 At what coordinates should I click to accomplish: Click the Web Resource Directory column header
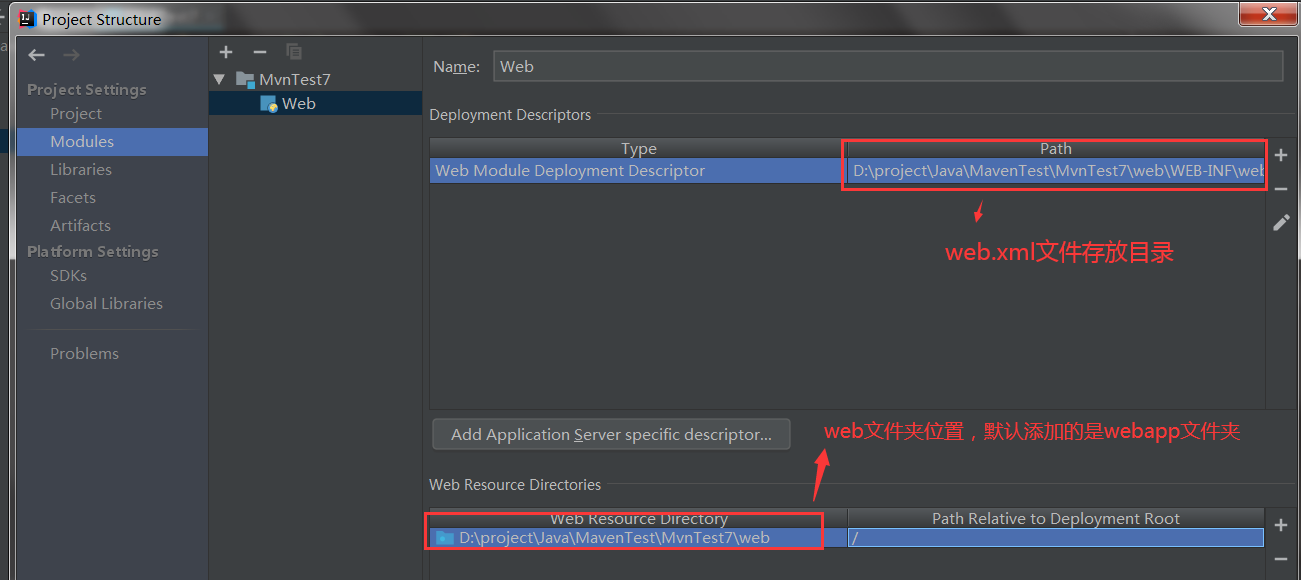tap(638, 518)
